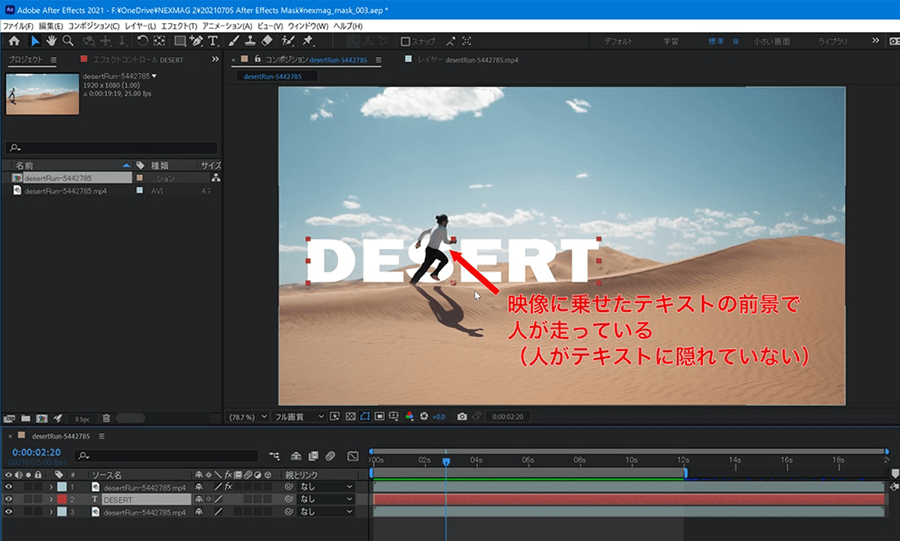The image size is (900, 541).
Task: Pick the Eraser tool
Action: click(x=266, y=41)
